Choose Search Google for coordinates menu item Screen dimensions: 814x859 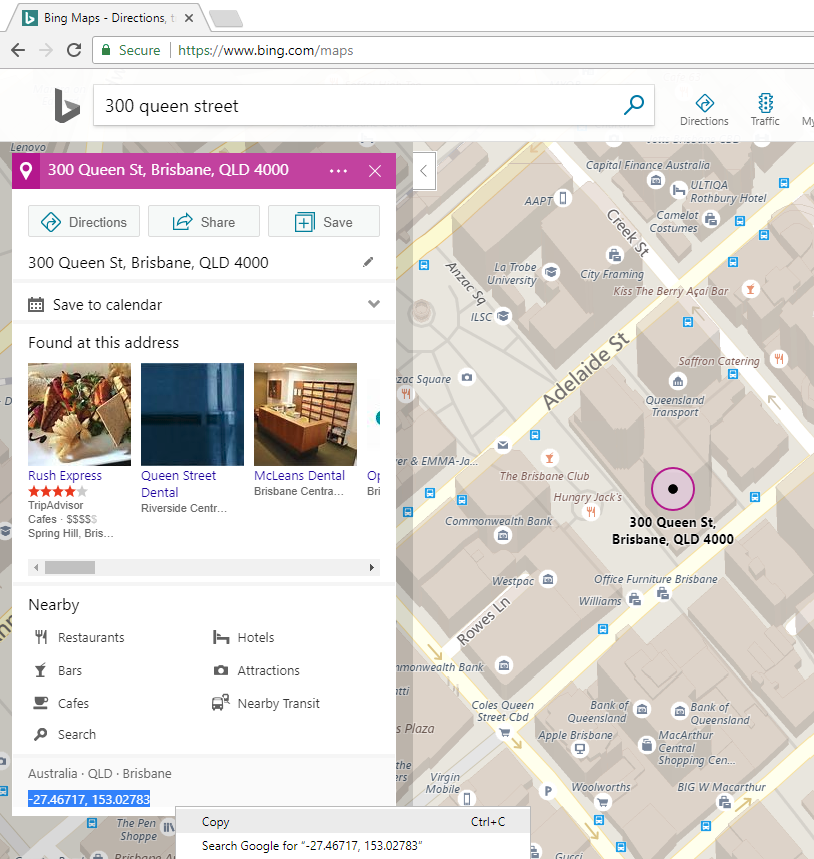pyautogui.click(x=353, y=846)
